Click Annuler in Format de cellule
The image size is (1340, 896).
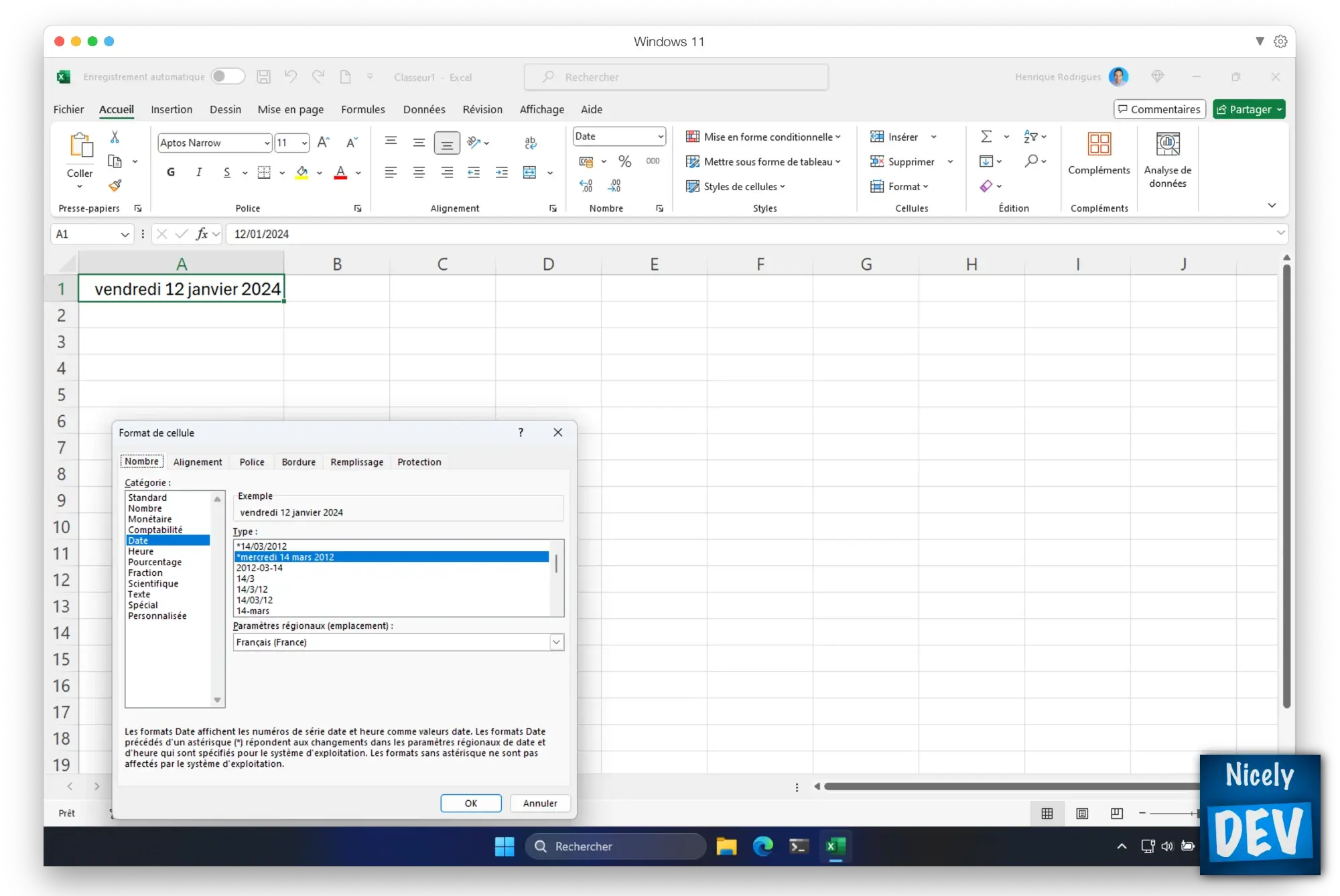click(540, 803)
